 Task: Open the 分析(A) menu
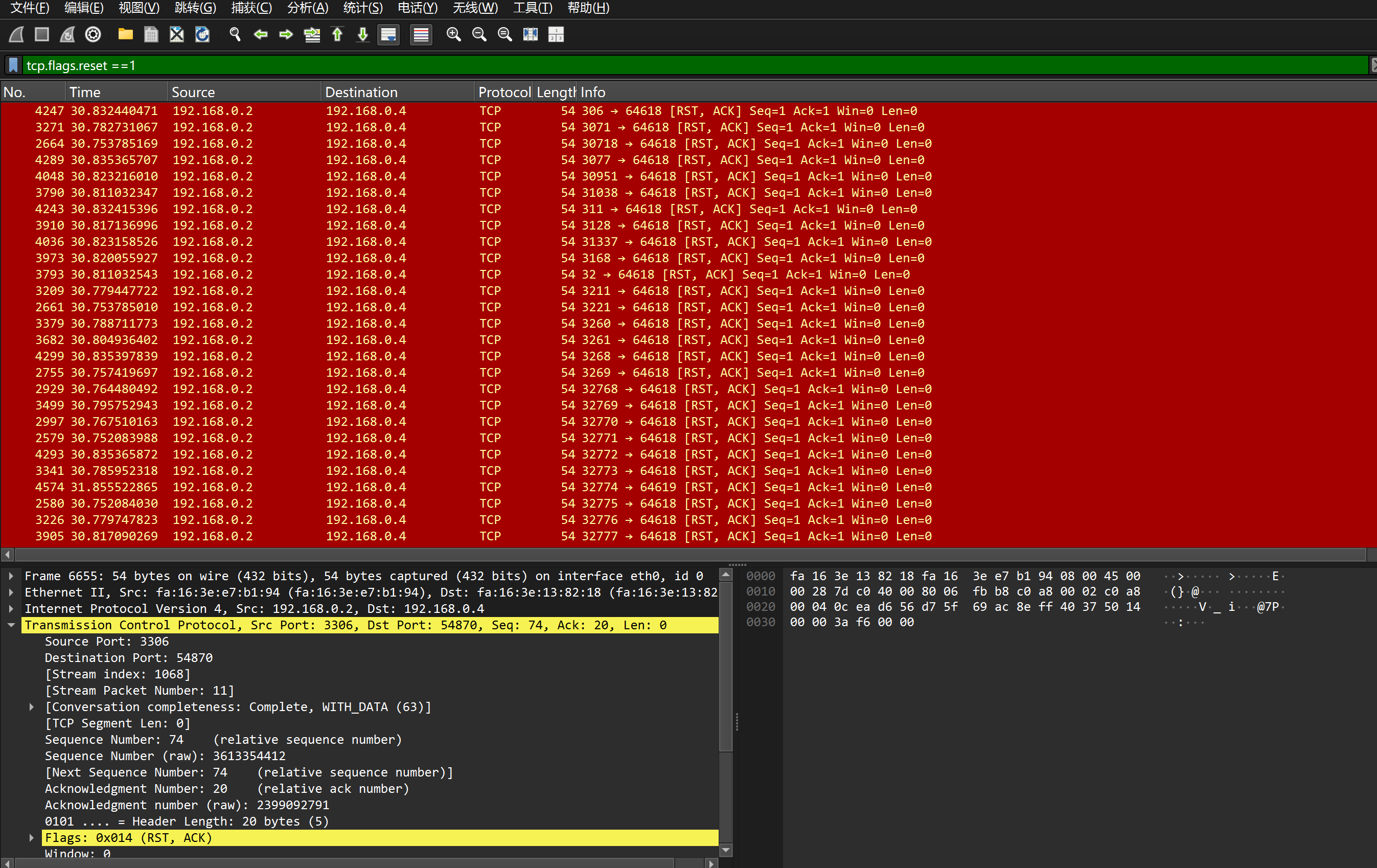[307, 8]
